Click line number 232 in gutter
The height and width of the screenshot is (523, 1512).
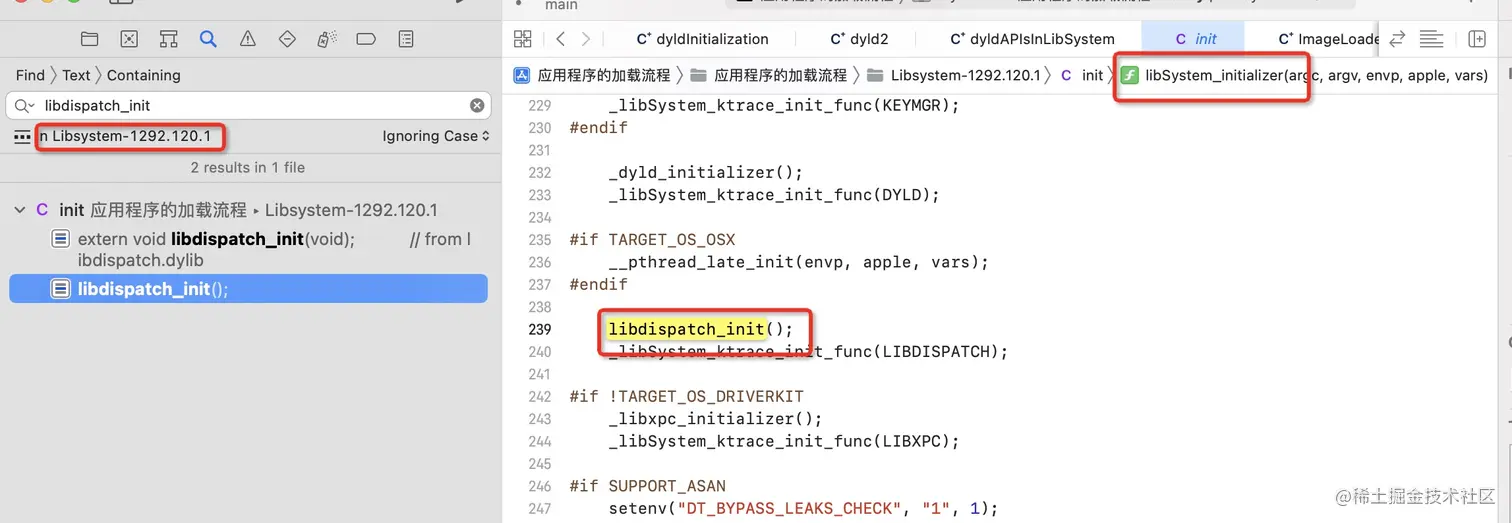[540, 172]
